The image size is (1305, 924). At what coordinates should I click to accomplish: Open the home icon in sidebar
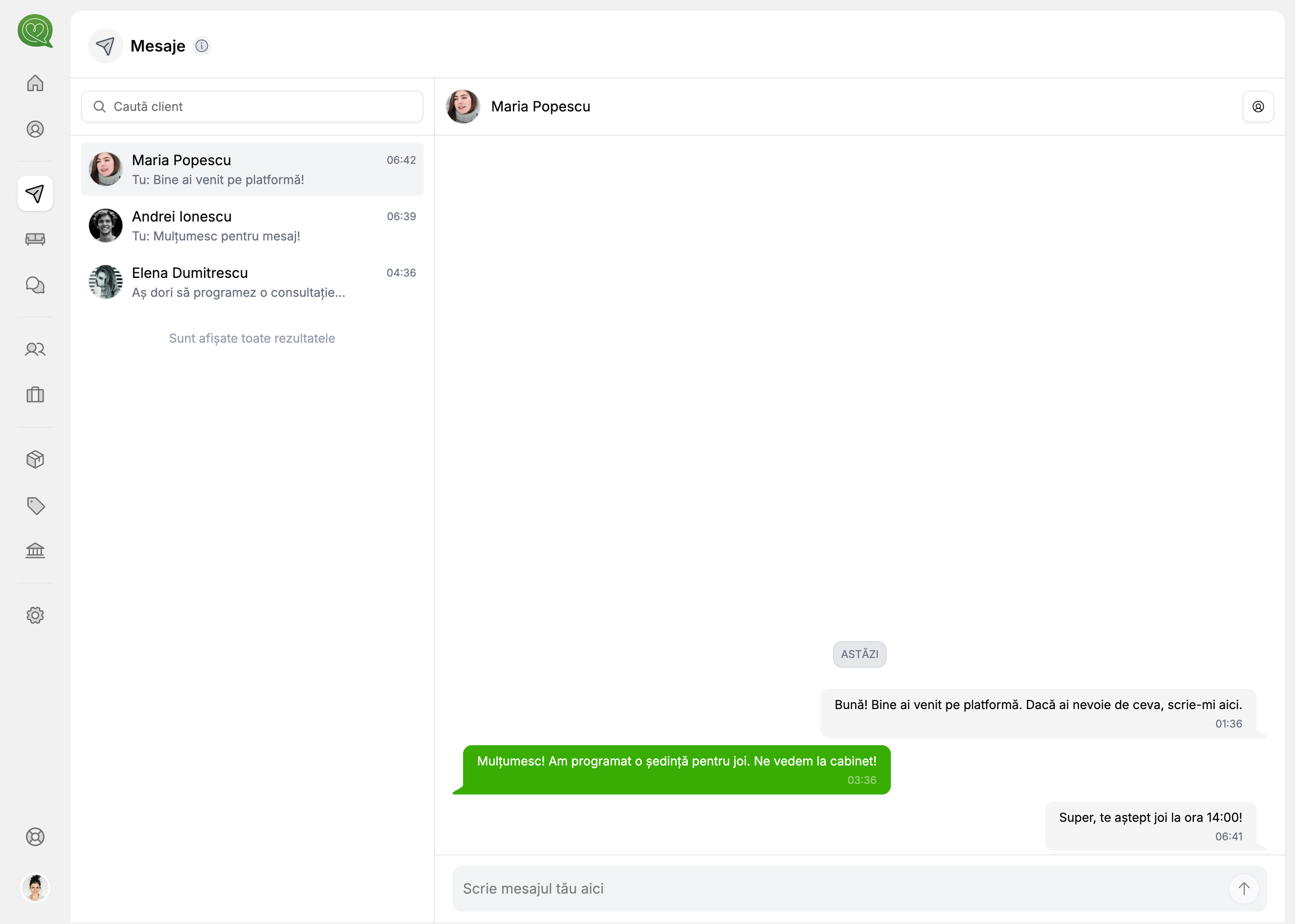point(35,83)
